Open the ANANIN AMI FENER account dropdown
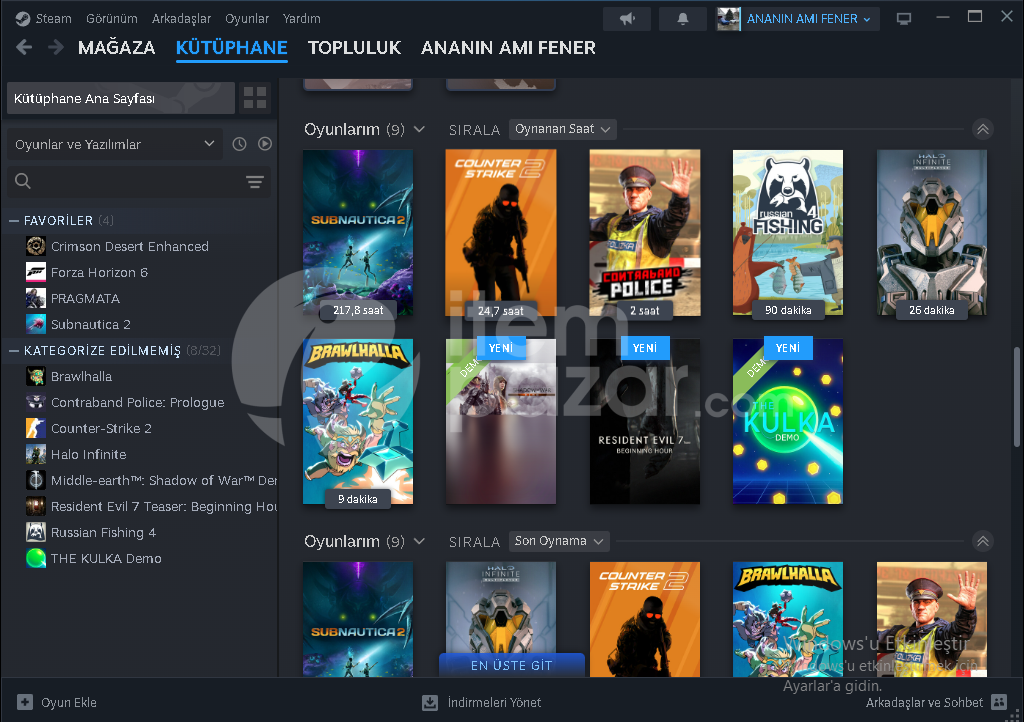Screen dimensions: 1024x722 click(808, 19)
